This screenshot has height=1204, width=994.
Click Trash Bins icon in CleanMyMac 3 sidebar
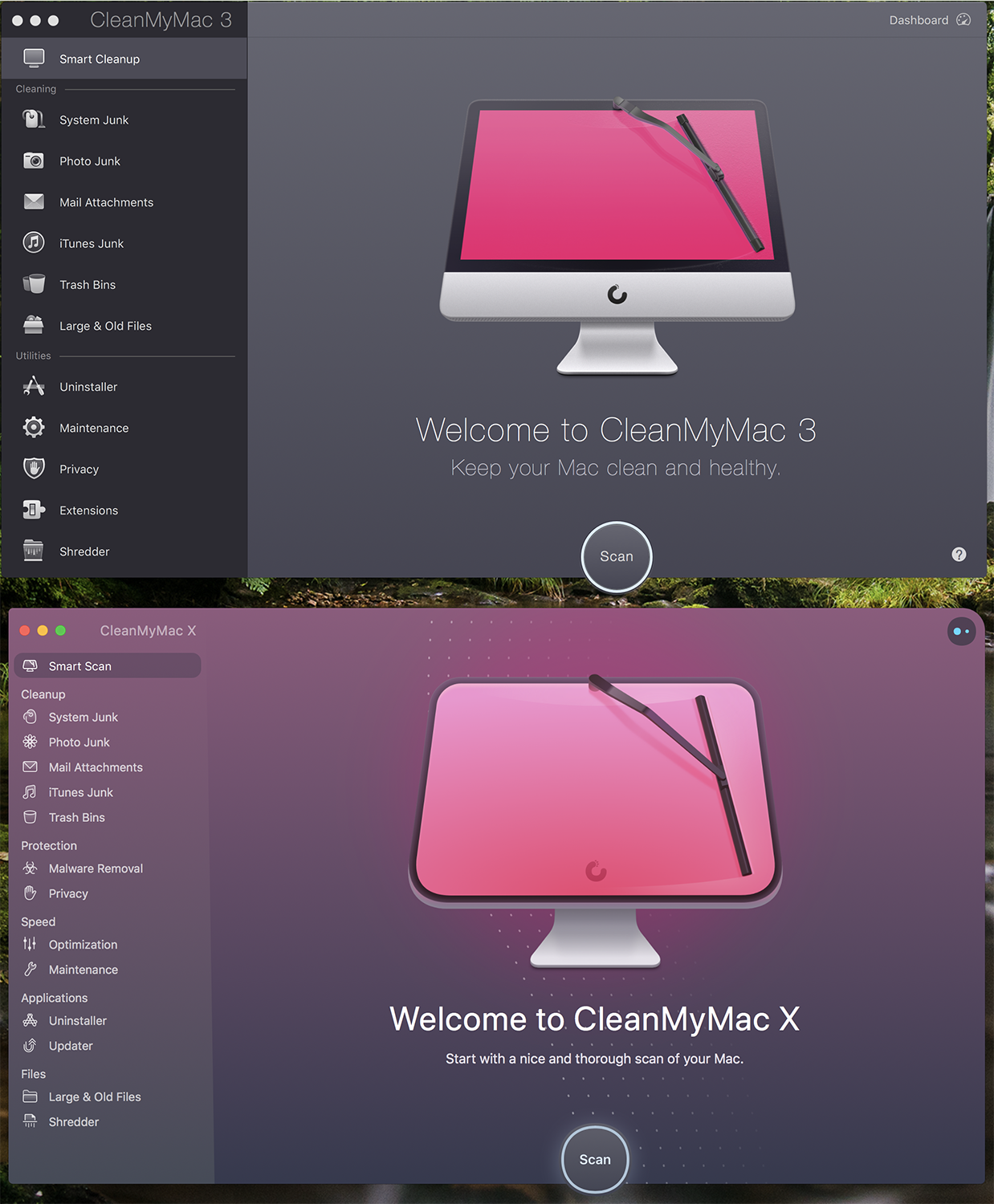tap(34, 284)
